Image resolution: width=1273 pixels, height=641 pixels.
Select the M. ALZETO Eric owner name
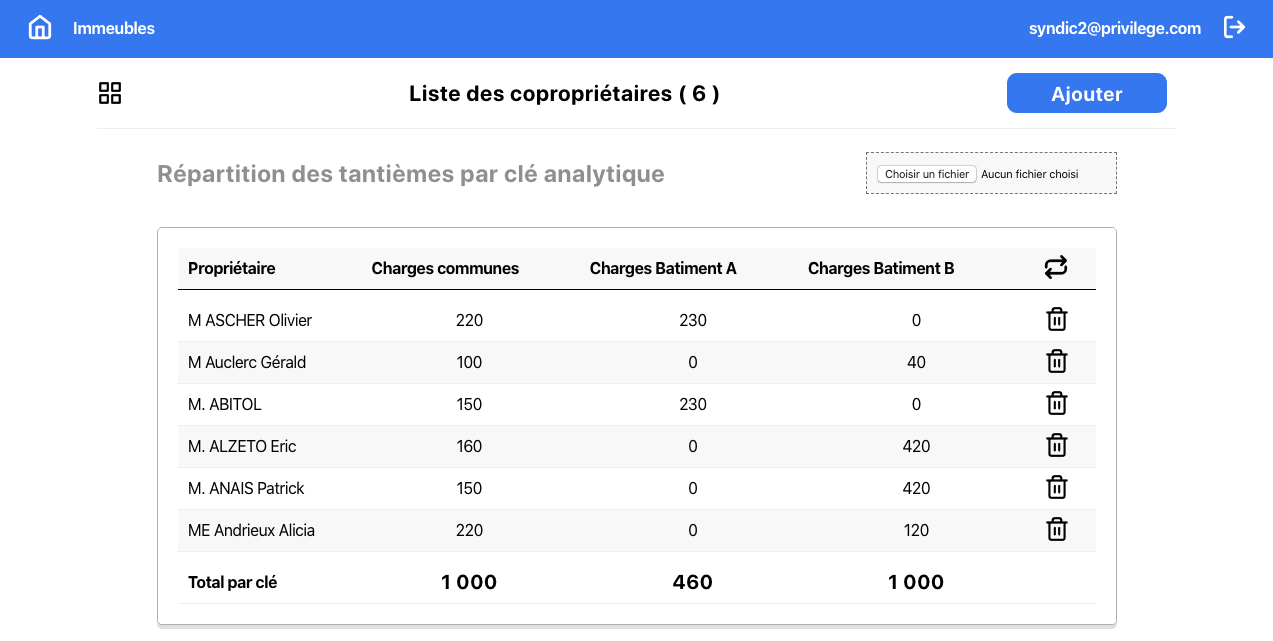[x=242, y=446]
